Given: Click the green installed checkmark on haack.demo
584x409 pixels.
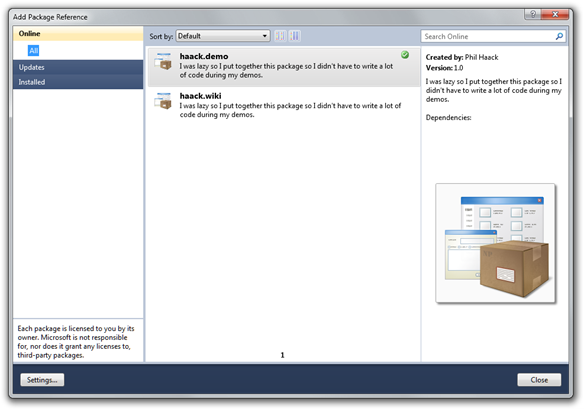Looking at the screenshot, I should [405, 55].
